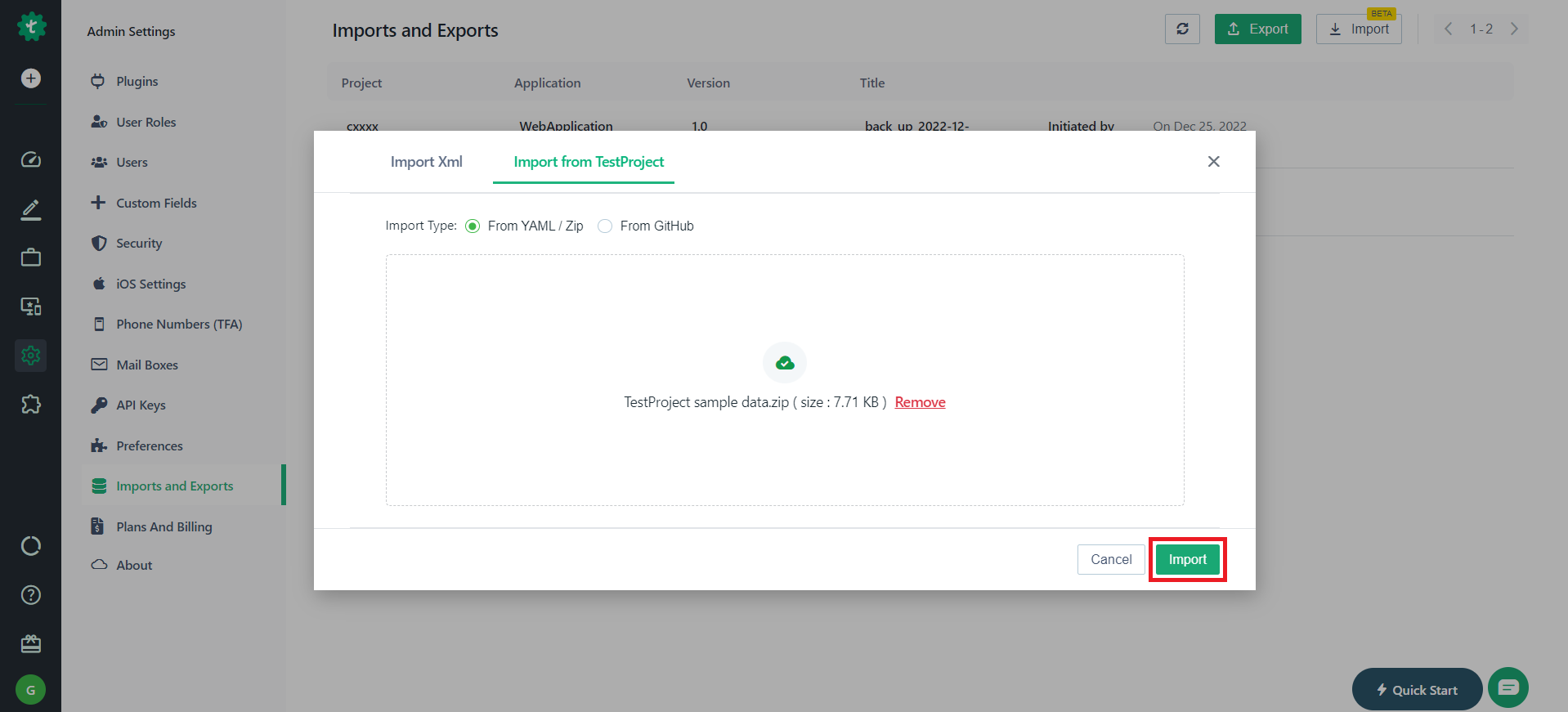The height and width of the screenshot is (712, 1568).
Task: Open the help question mark icon
Action: coord(31,595)
